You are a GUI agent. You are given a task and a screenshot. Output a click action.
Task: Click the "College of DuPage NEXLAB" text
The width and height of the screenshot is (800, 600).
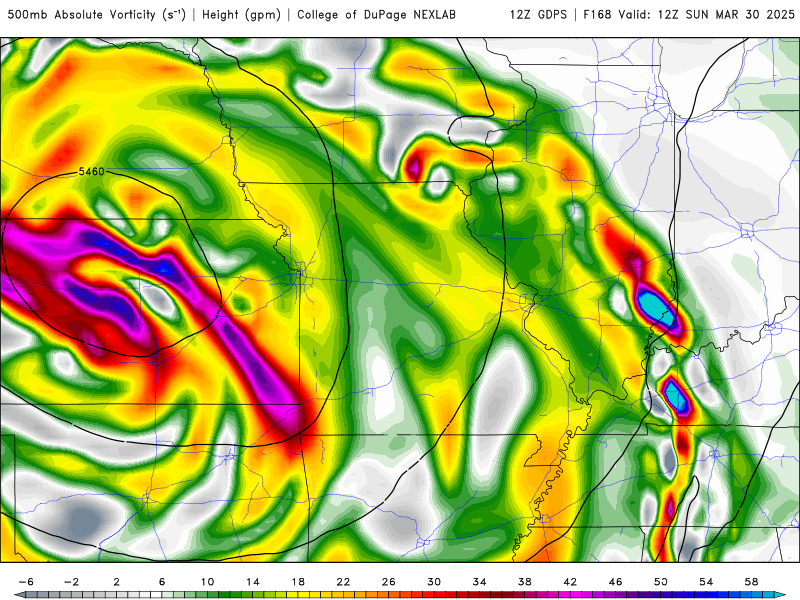point(376,15)
